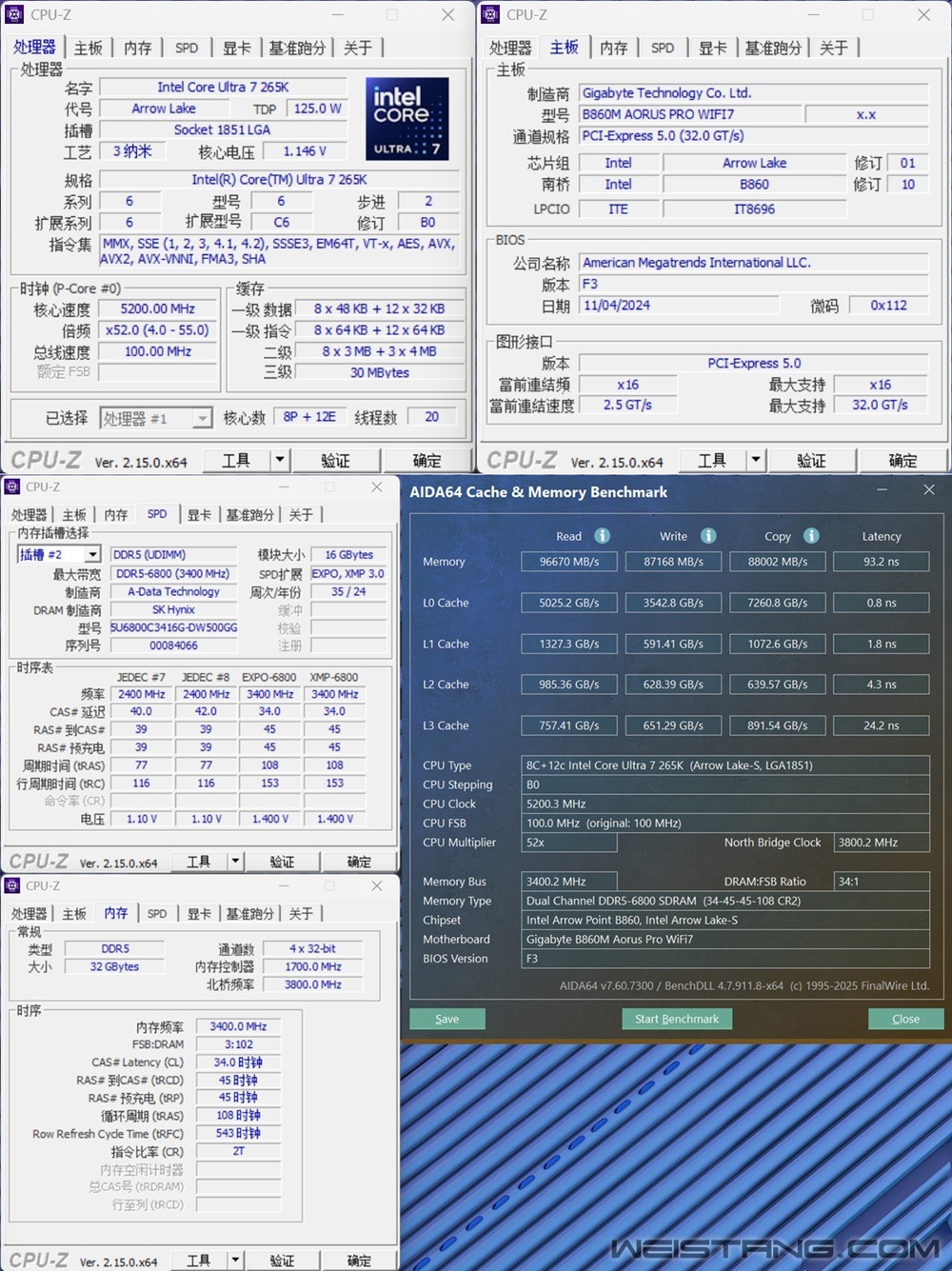The width and height of the screenshot is (952, 1271).
Task: Expand the 工具 arrow in the processor window
Action: (280, 460)
